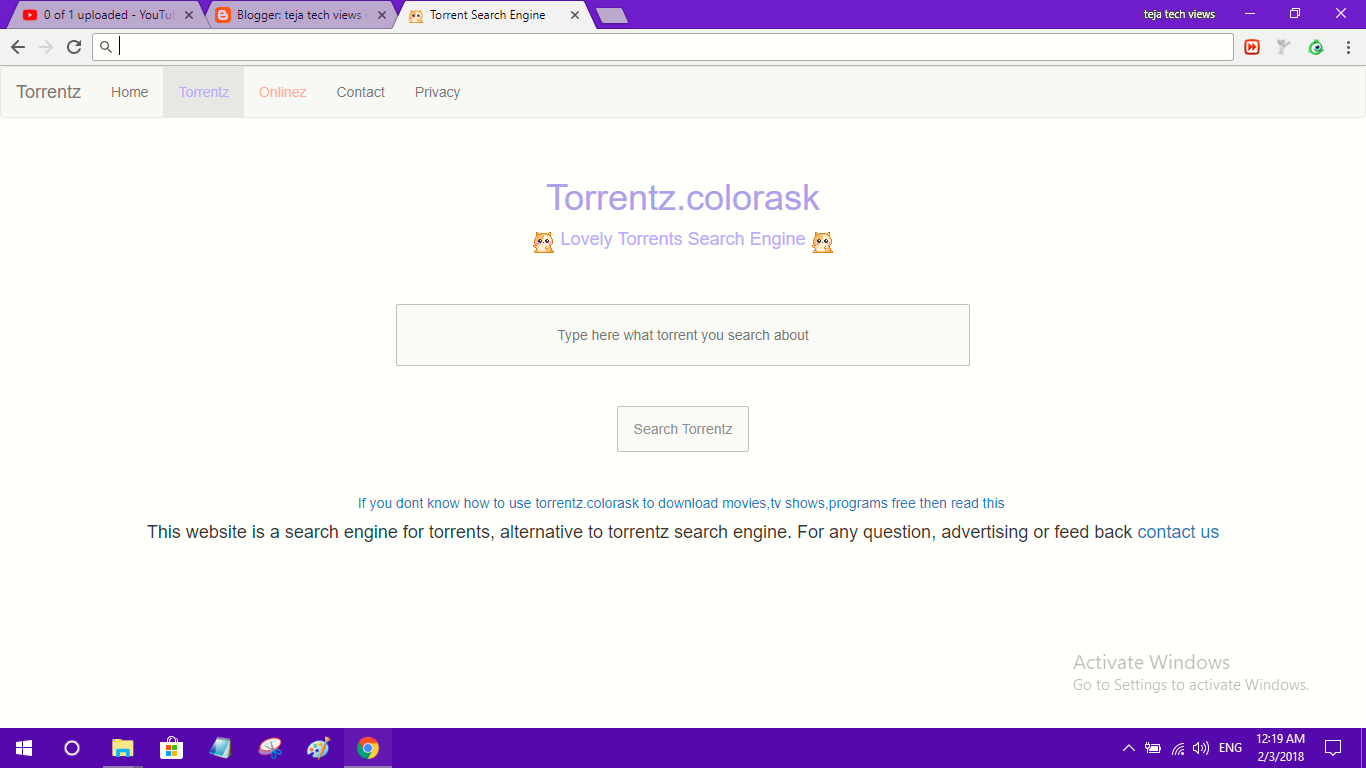Click the cat icon right of subtitle
The image size is (1366, 768).
822,242
